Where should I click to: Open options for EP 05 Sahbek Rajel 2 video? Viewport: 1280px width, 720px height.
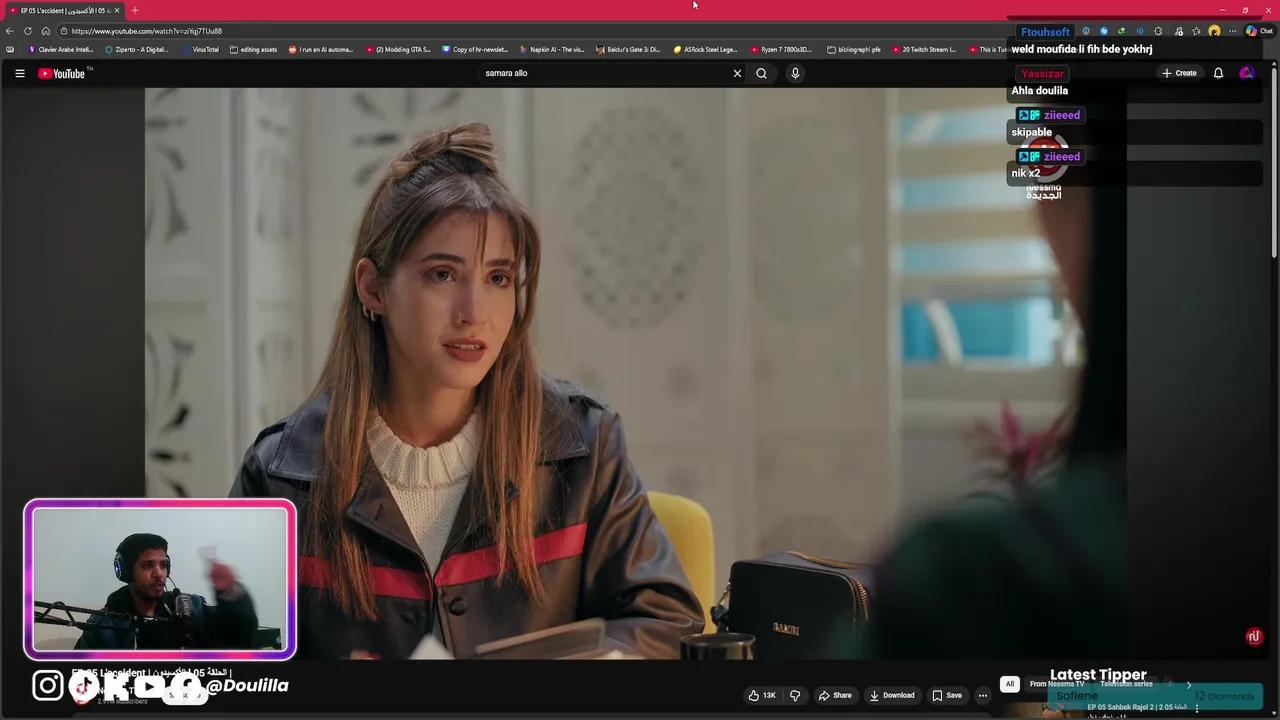(x=1196, y=708)
